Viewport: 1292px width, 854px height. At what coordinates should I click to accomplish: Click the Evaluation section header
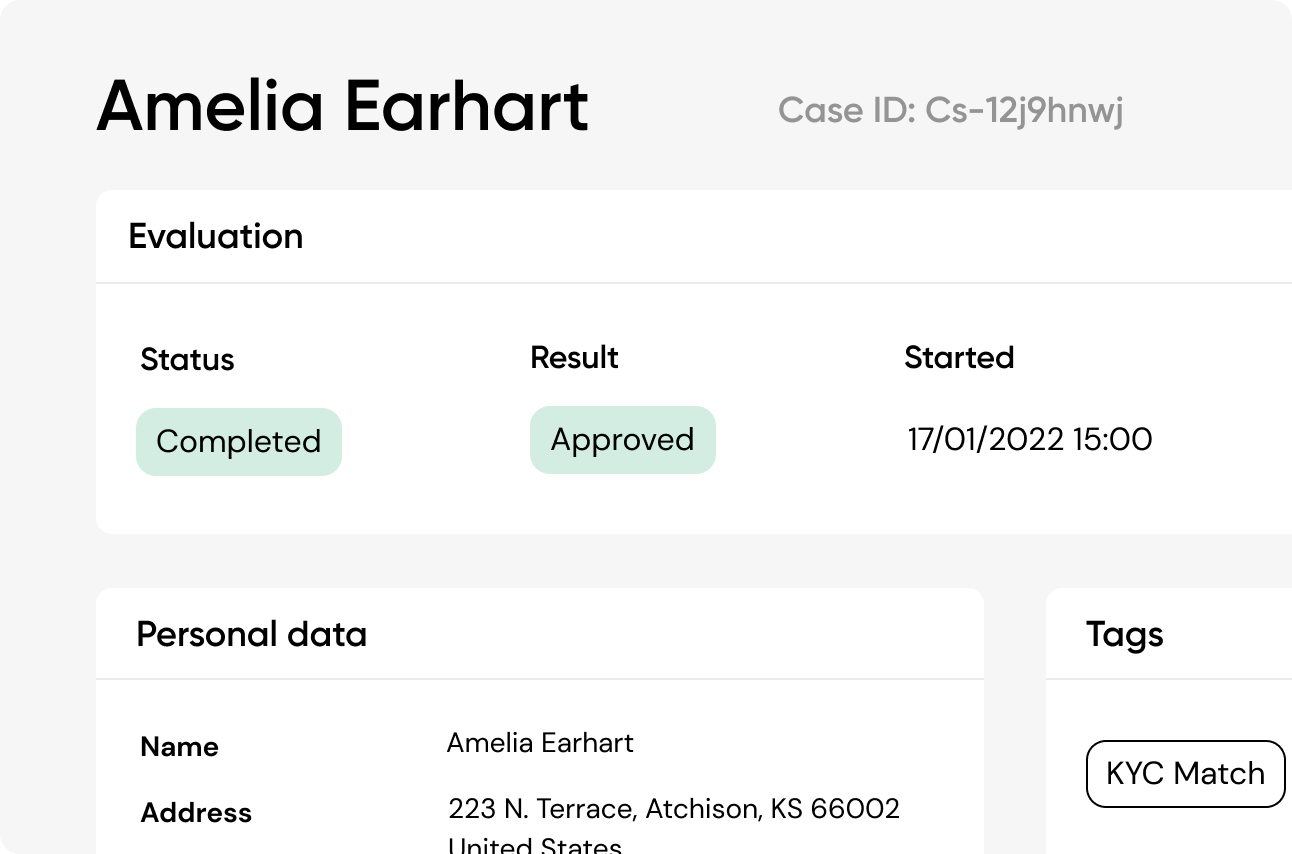(216, 236)
